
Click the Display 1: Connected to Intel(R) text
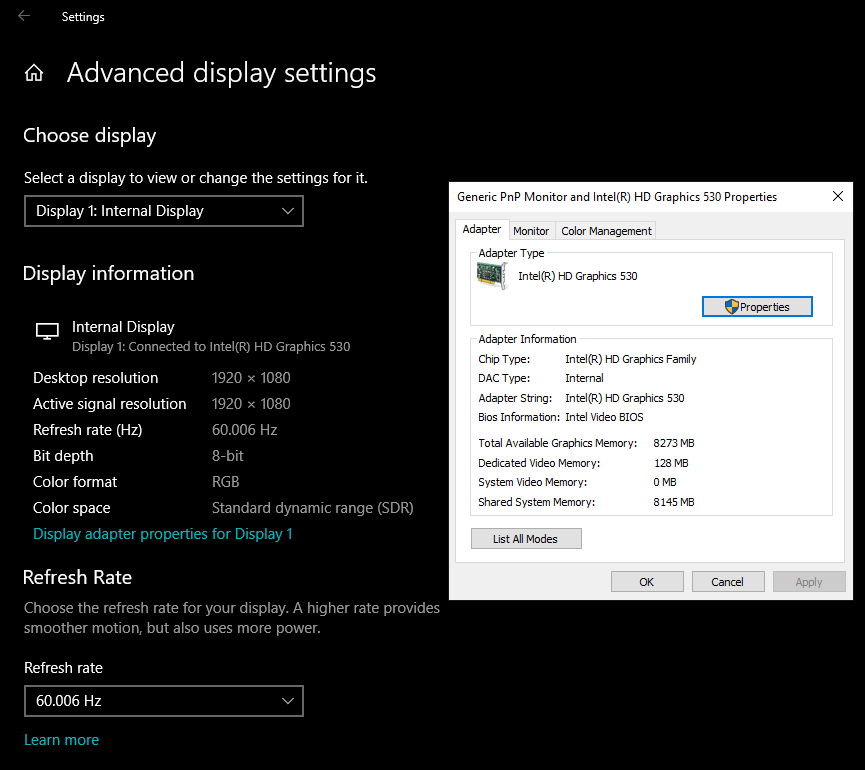(211, 346)
